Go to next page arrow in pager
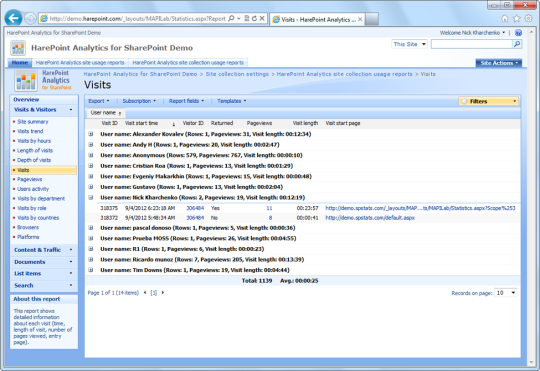This screenshot has height=371, width=540. tap(163, 292)
